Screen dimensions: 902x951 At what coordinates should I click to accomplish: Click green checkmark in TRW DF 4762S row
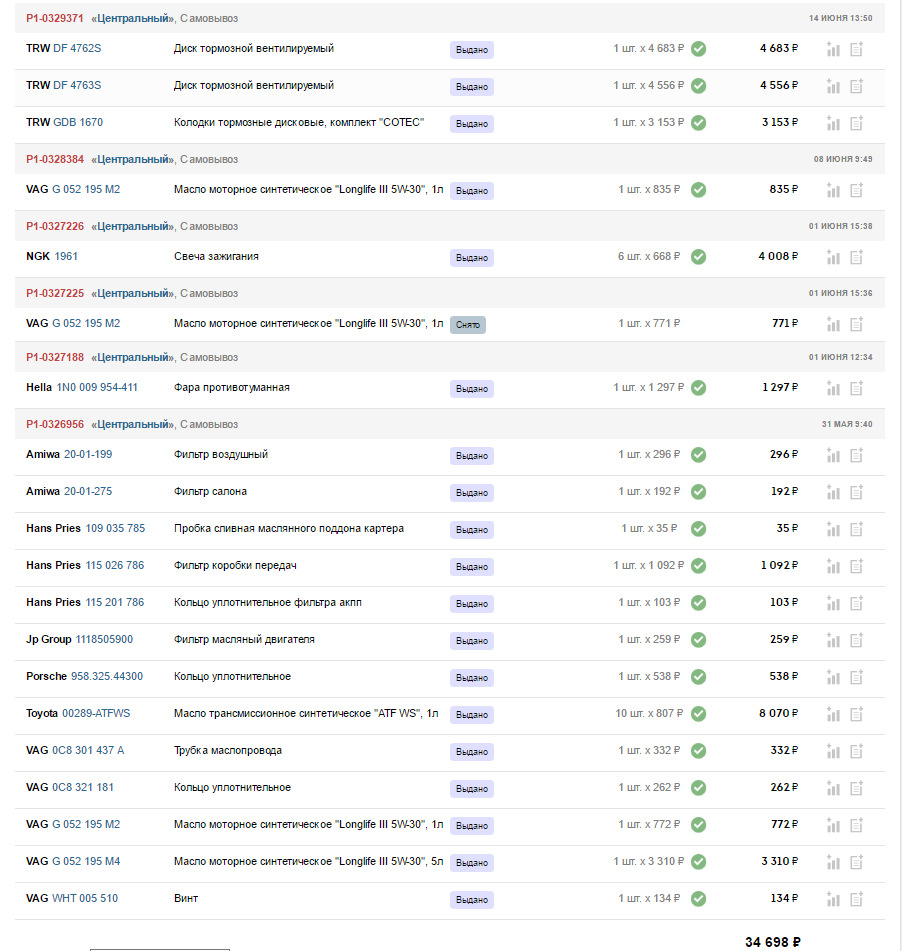coord(699,49)
